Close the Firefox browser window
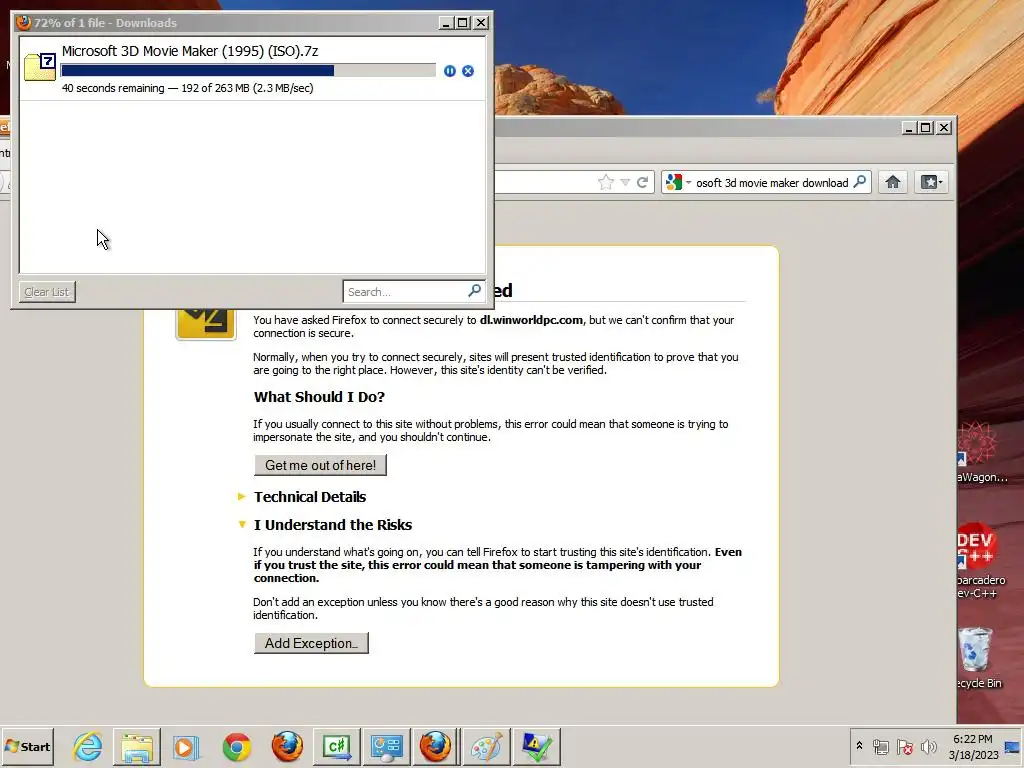Screen dimensions: 1024x768 [x=944, y=128]
